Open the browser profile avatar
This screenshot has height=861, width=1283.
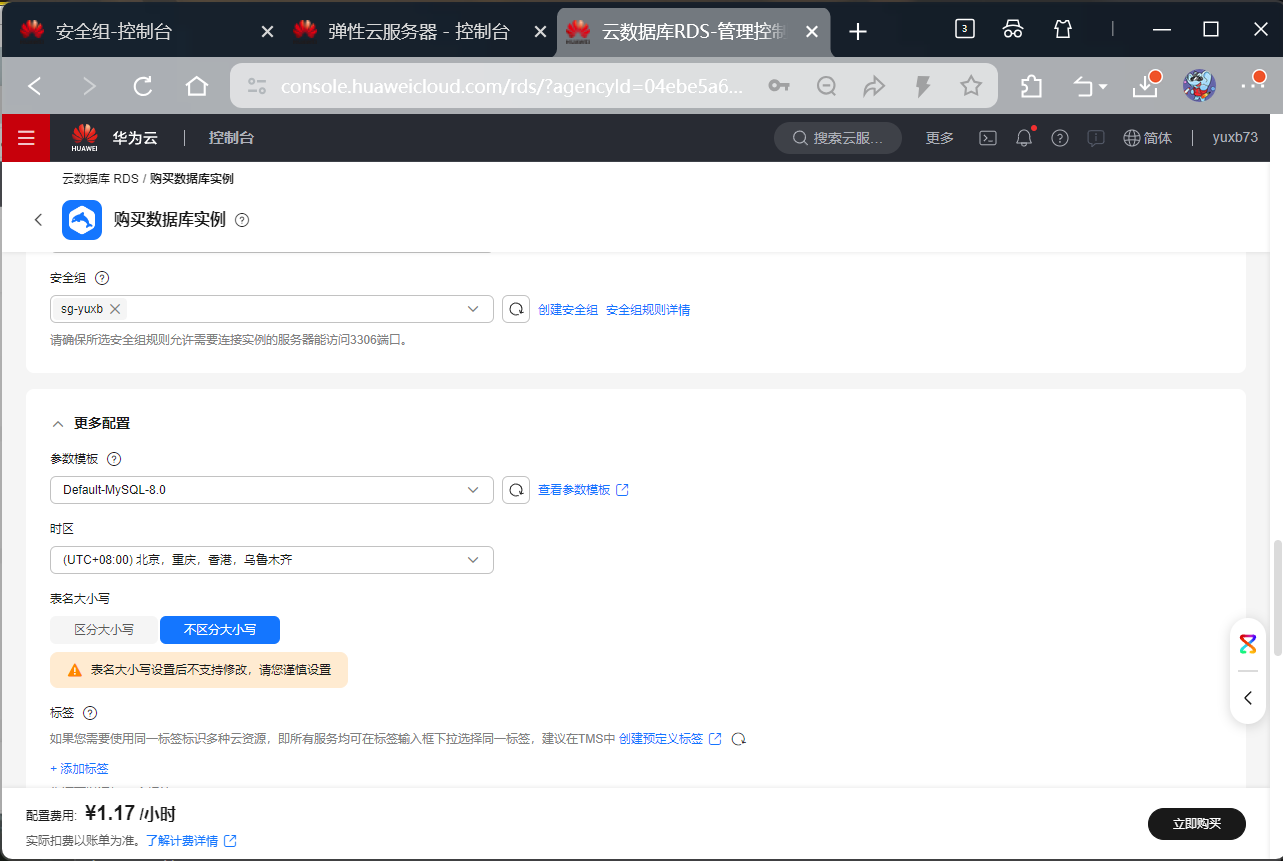coord(1199,87)
